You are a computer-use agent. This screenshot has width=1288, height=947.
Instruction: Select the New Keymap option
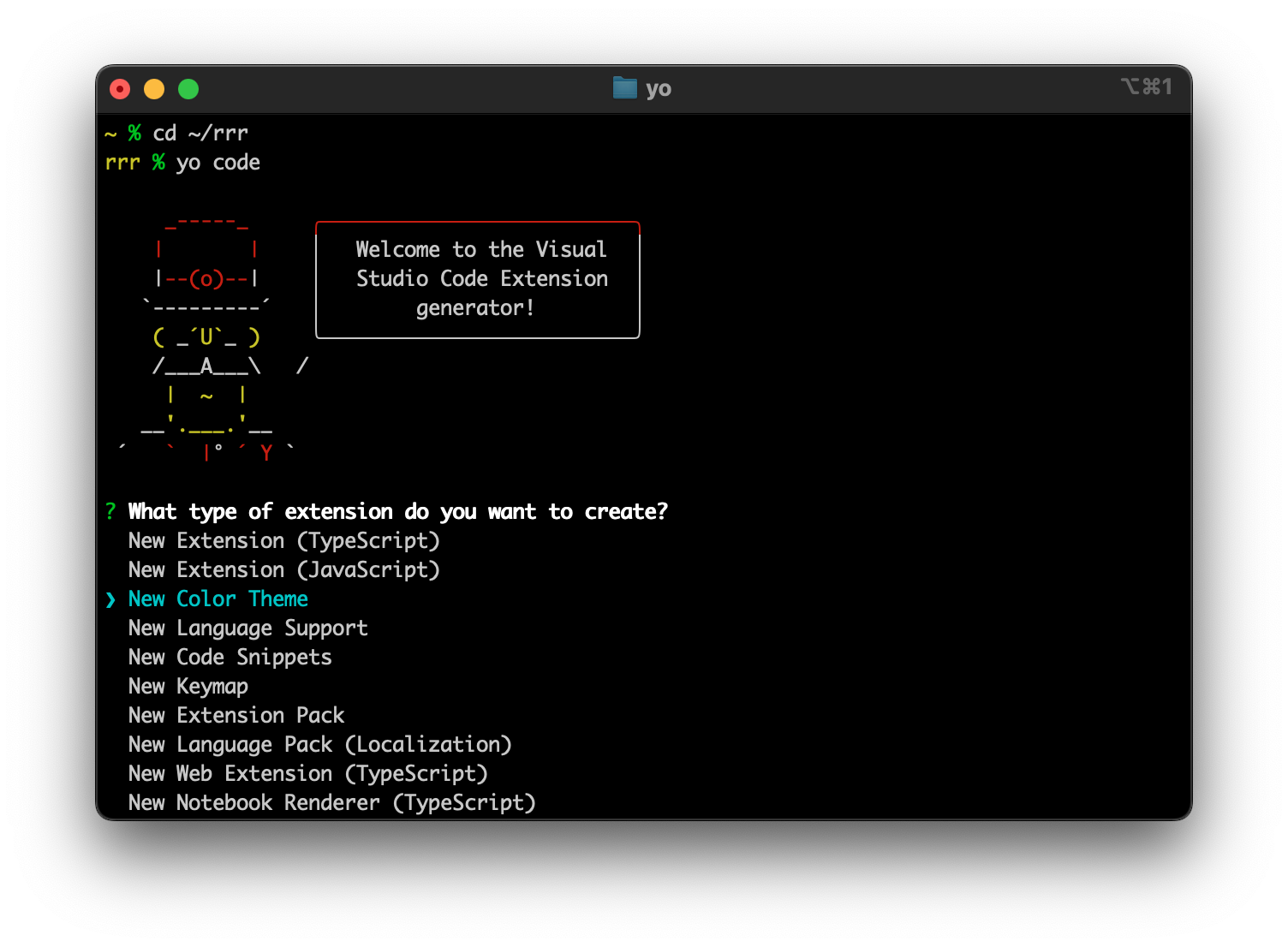[188, 687]
